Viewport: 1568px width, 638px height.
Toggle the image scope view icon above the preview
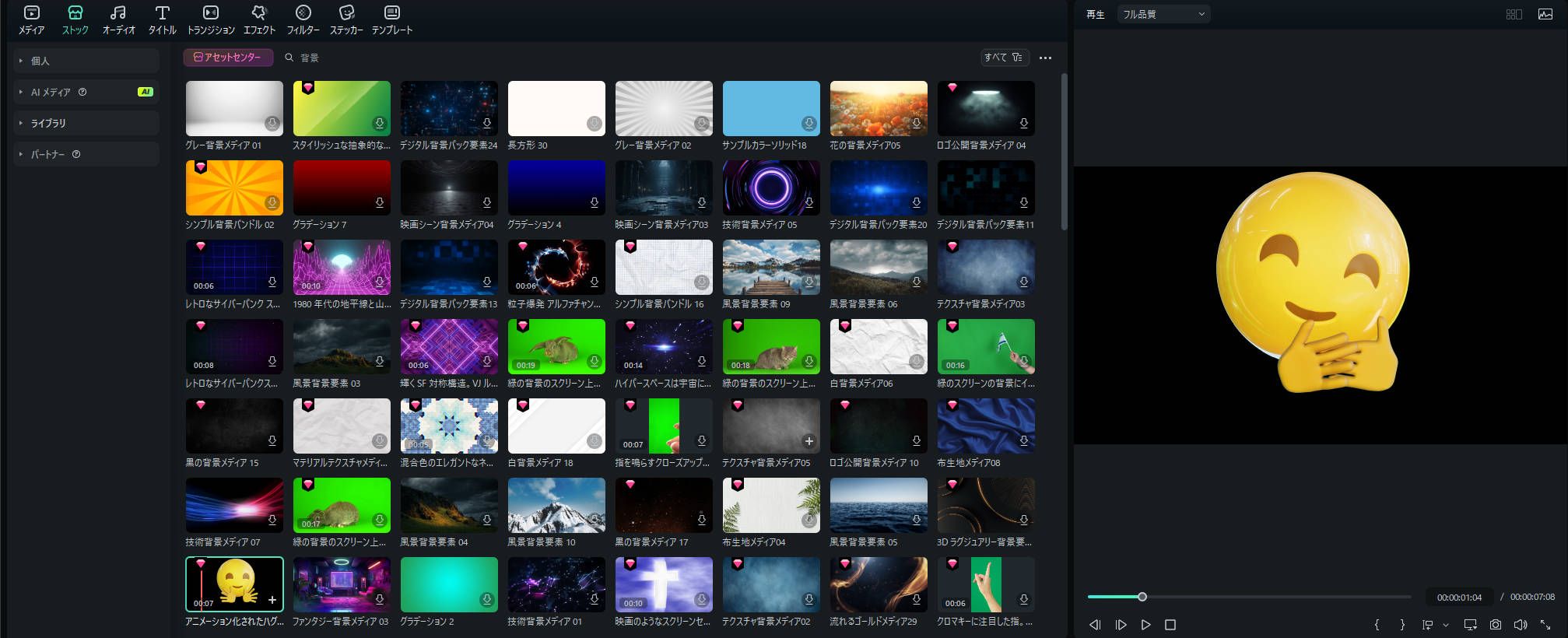(x=1545, y=14)
